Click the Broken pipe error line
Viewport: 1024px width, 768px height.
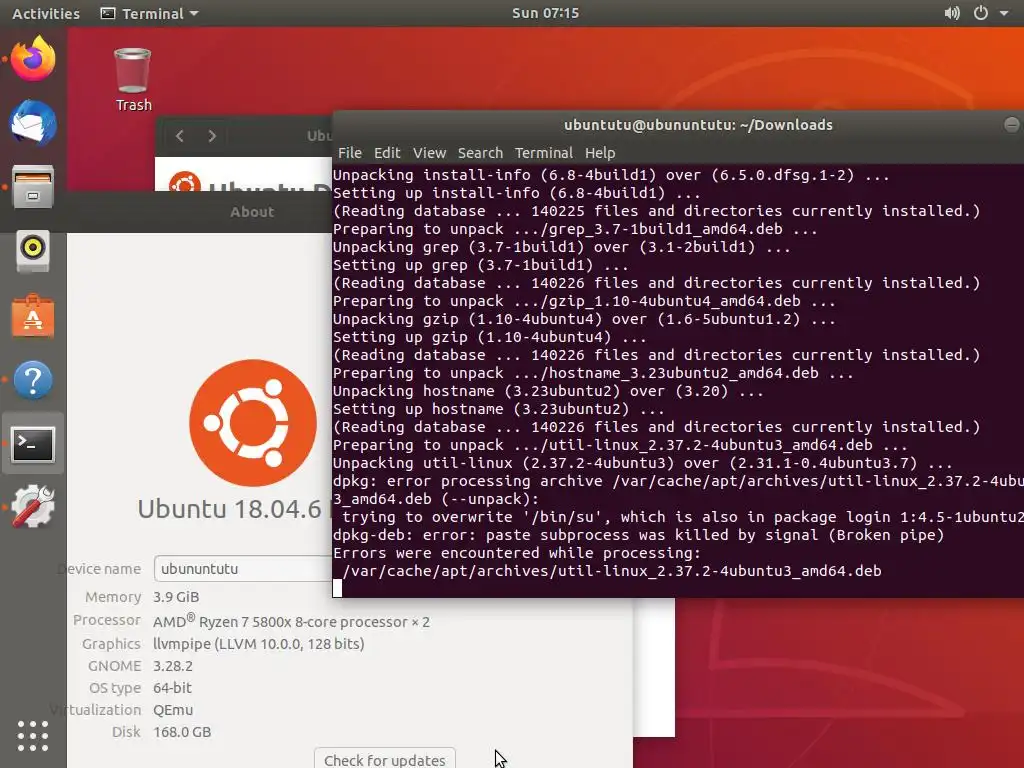[x=639, y=535]
